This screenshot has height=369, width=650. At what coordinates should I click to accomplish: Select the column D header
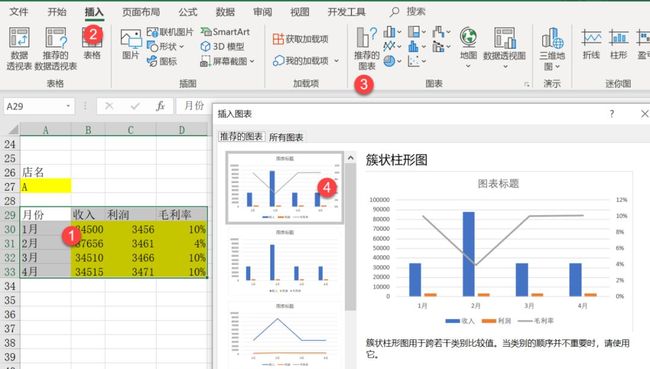[182, 130]
